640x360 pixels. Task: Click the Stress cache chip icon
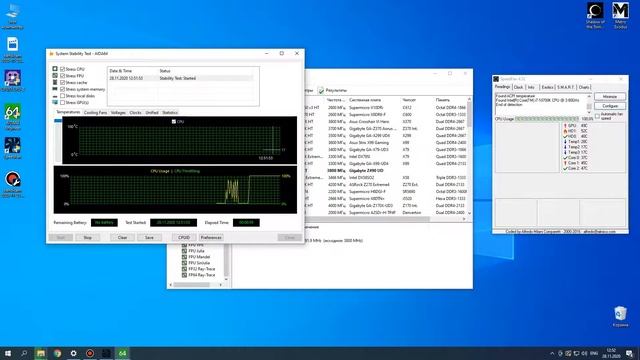point(55,82)
